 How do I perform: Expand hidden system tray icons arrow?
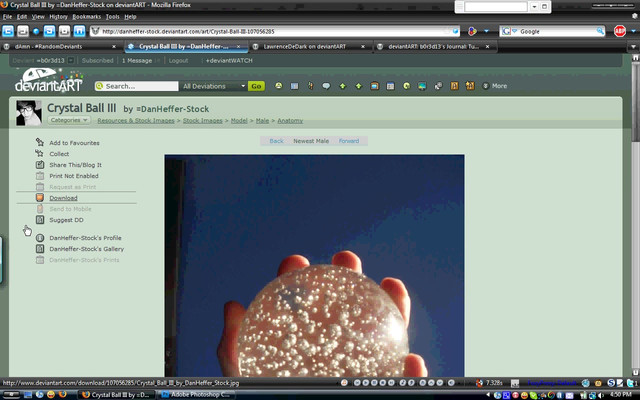[488, 395]
